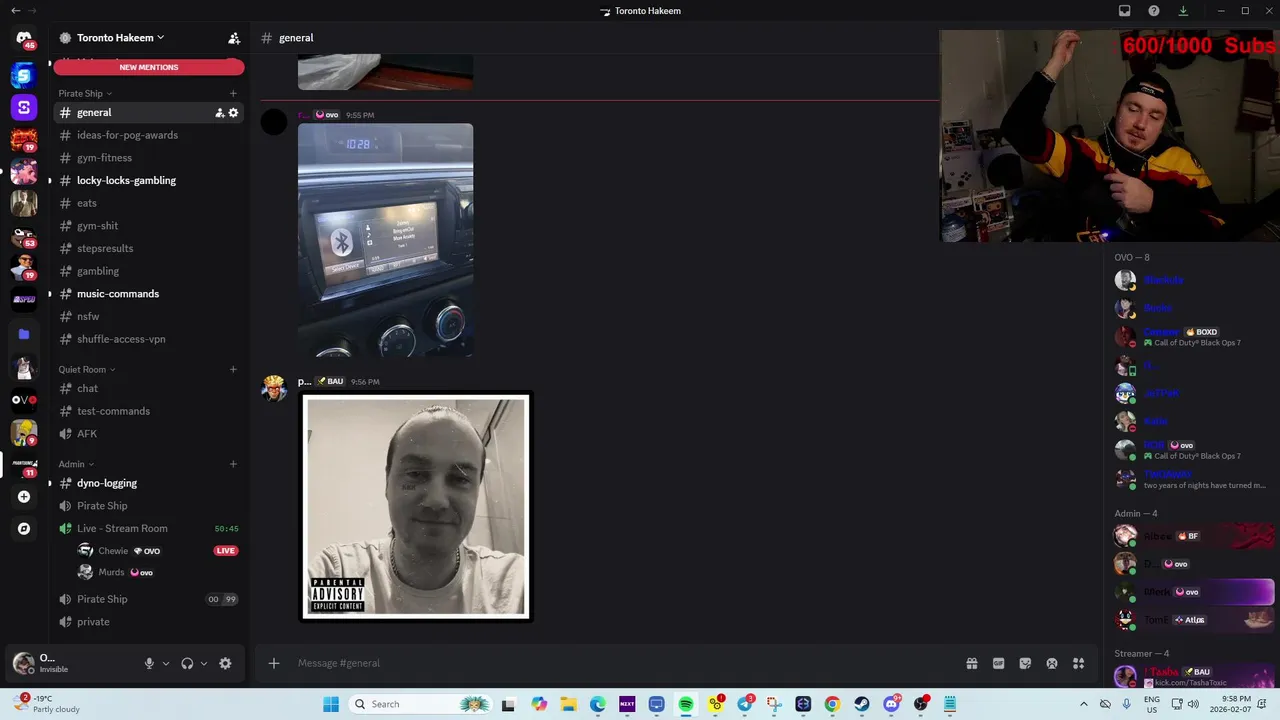1280x720 pixels.
Task: Open the gym-fitness channel
Action: 149,158
